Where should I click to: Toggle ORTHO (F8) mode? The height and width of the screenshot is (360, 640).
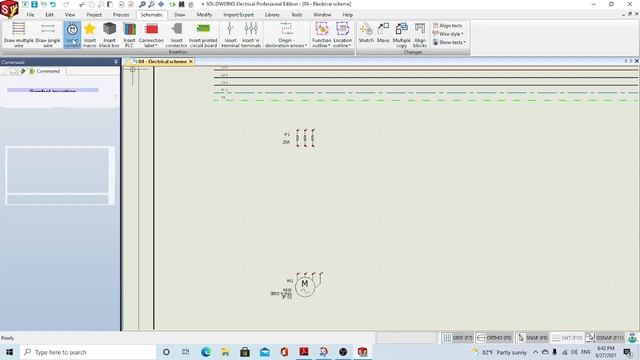tap(494, 338)
